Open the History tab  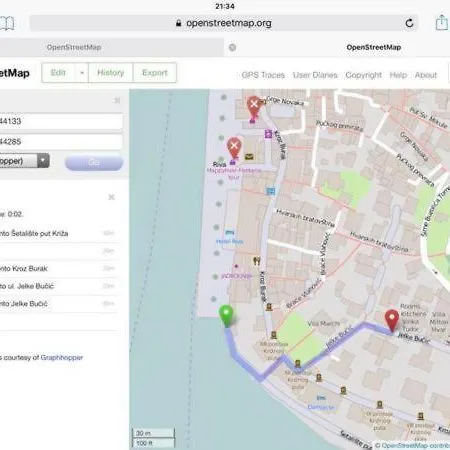(111, 72)
